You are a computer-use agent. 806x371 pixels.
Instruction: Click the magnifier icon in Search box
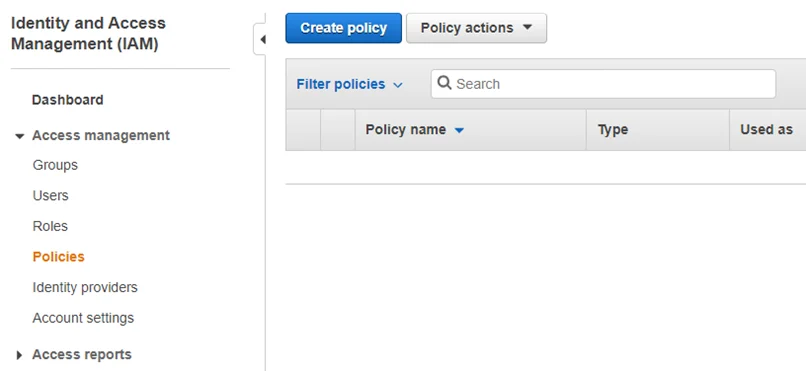click(444, 83)
